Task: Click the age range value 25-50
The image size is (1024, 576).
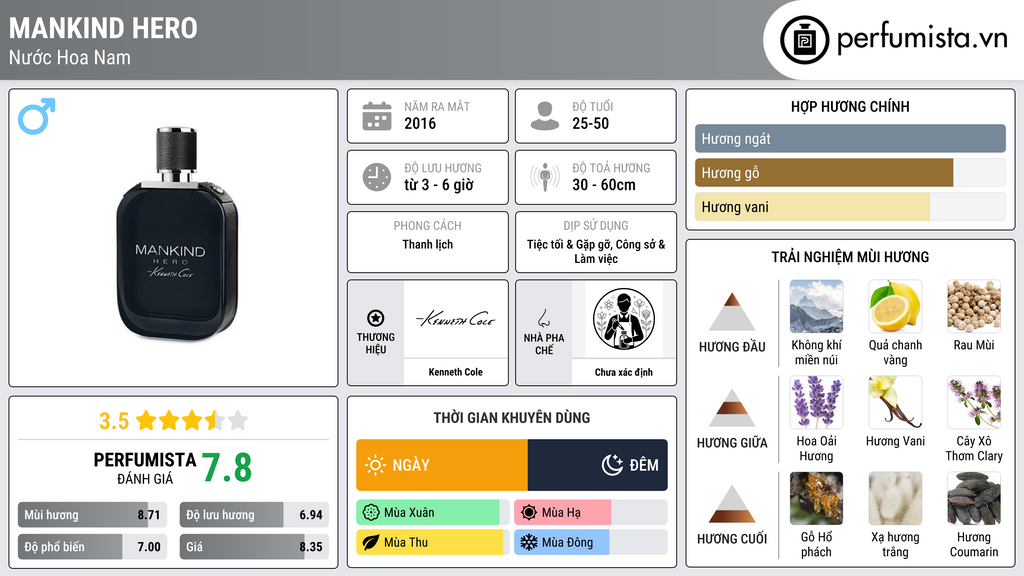Action: coord(590,123)
